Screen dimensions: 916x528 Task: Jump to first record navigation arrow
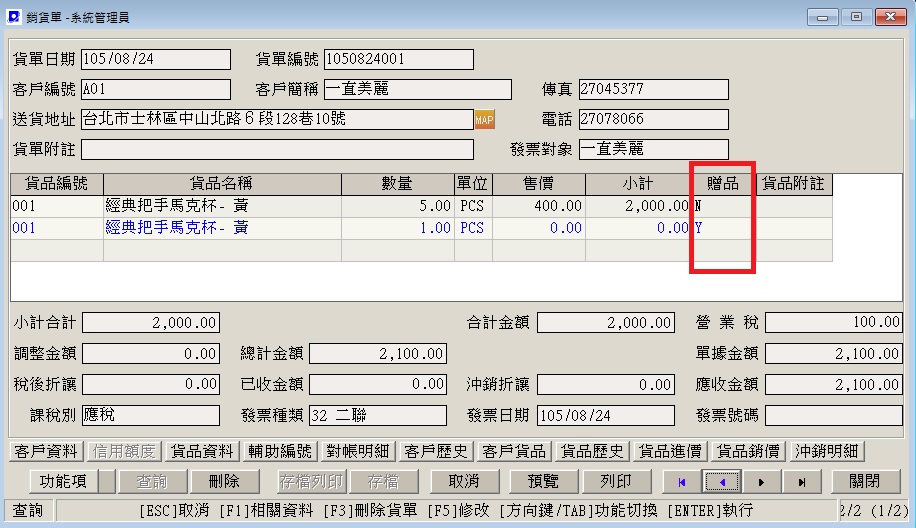point(682,482)
